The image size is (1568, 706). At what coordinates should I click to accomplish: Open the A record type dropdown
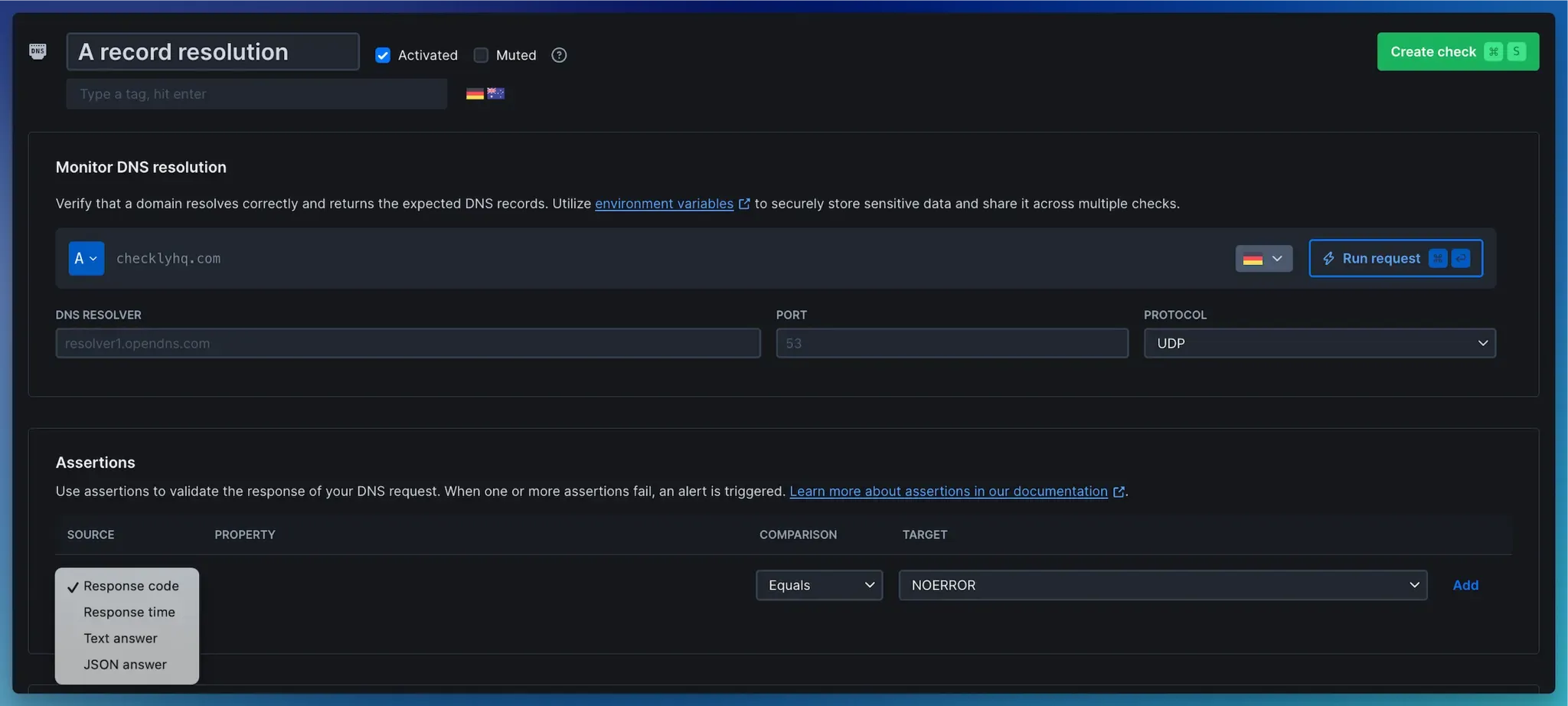86,259
